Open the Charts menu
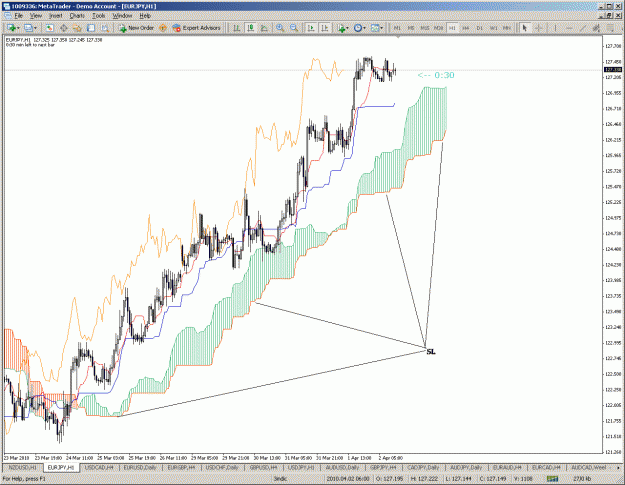The image size is (625, 485). (x=77, y=16)
